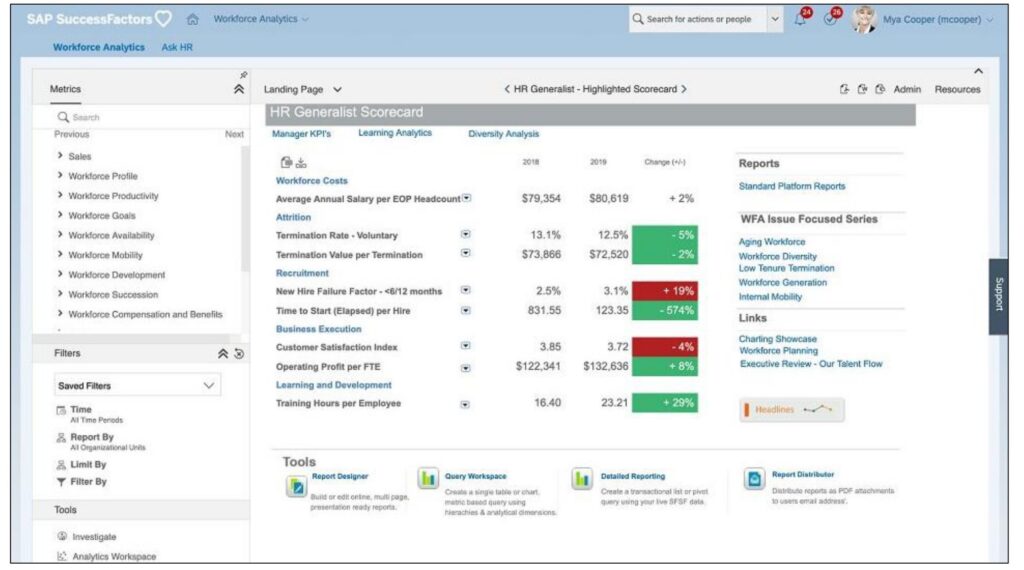The height and width of the screenshot is (570, 1024).
Task: Expand Workforce Profile in Metrics tree
Action: 60,175
